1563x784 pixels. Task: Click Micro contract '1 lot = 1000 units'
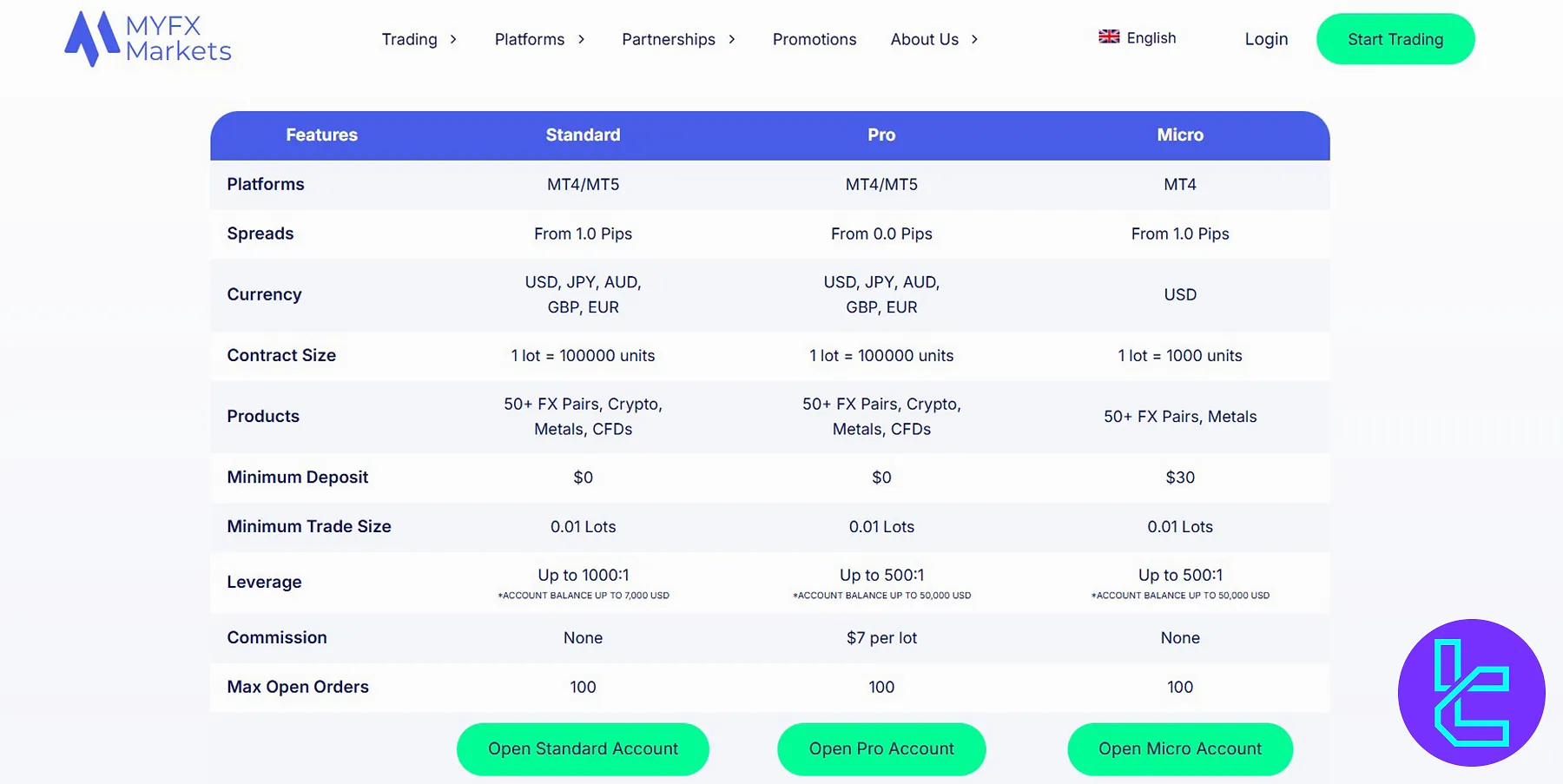click(x=1180, y=355)
